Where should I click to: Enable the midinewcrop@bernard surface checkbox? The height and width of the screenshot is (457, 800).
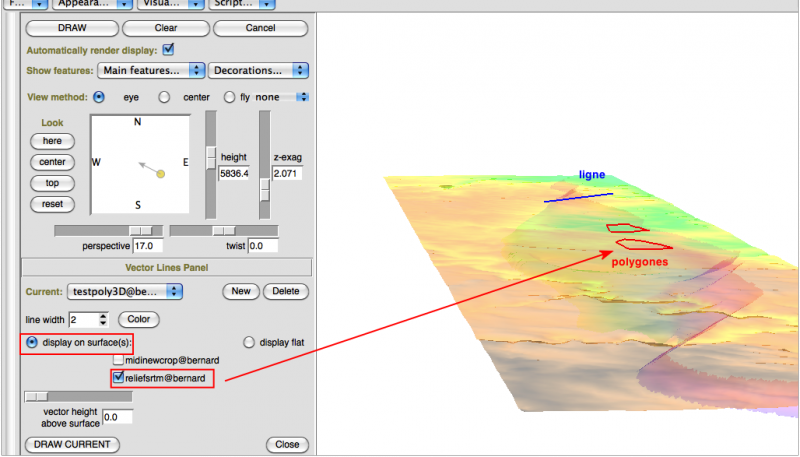click(x=119, y=359)
